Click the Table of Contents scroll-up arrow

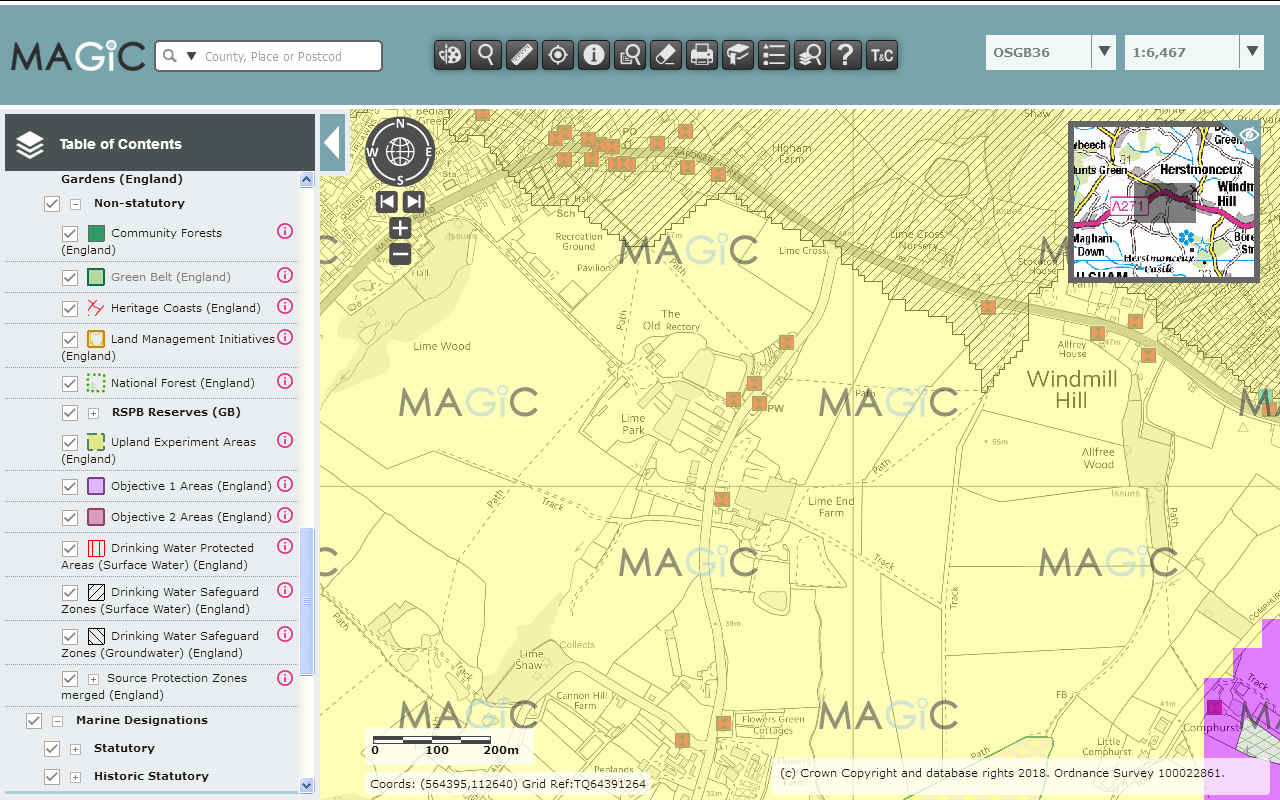[x=307, y=180]
